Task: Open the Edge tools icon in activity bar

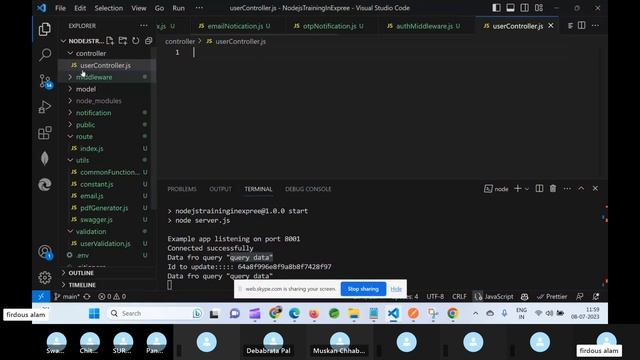Action: [x=44, y=184]
